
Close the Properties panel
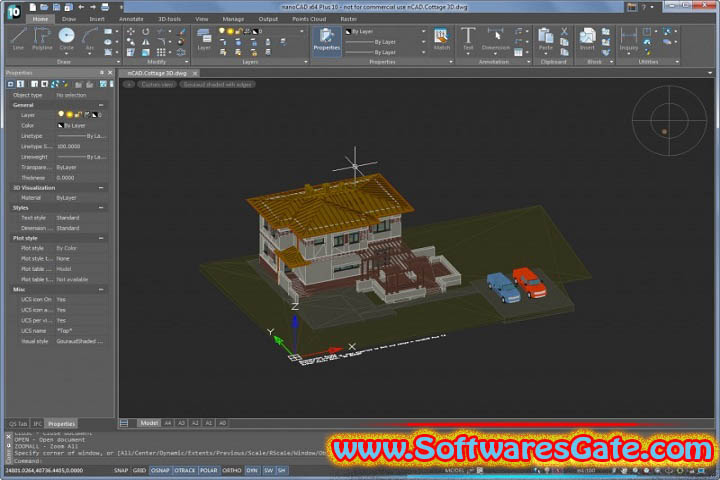[x=110, y=73]
